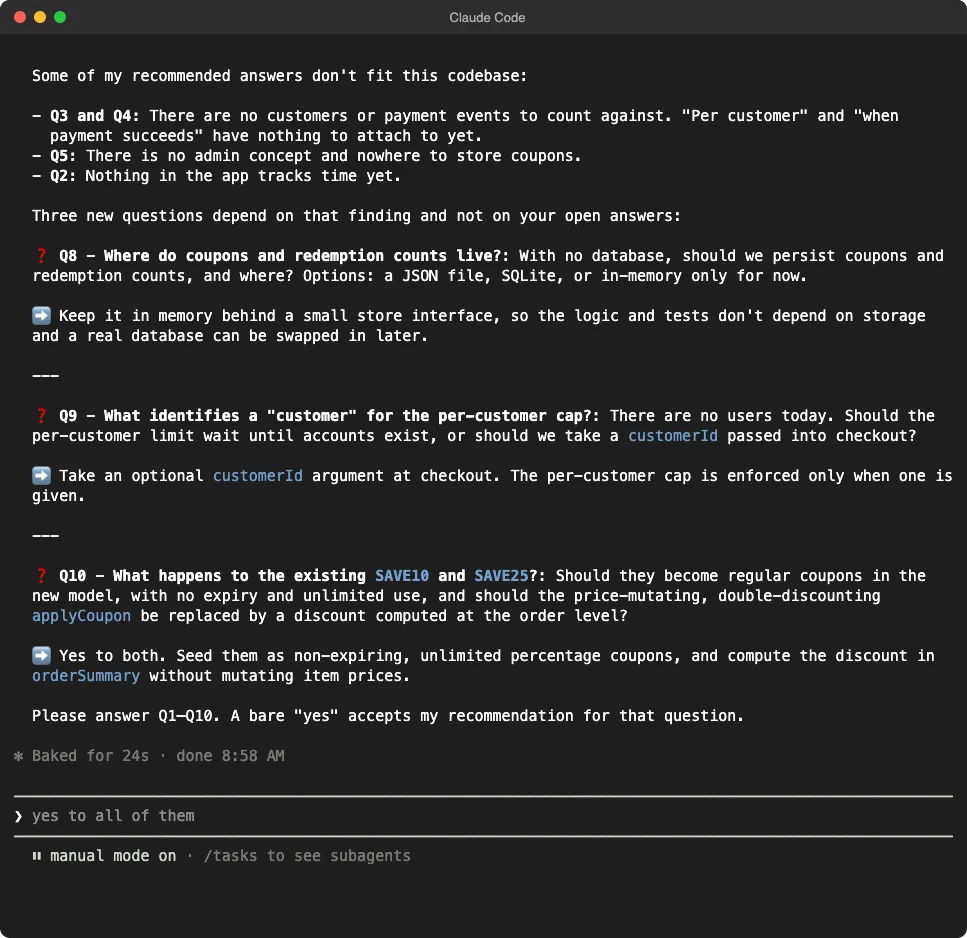The width and height of the screenshot is (967, 938).
Task: Click the red question mark beside Q10
Action: (41, 576)
